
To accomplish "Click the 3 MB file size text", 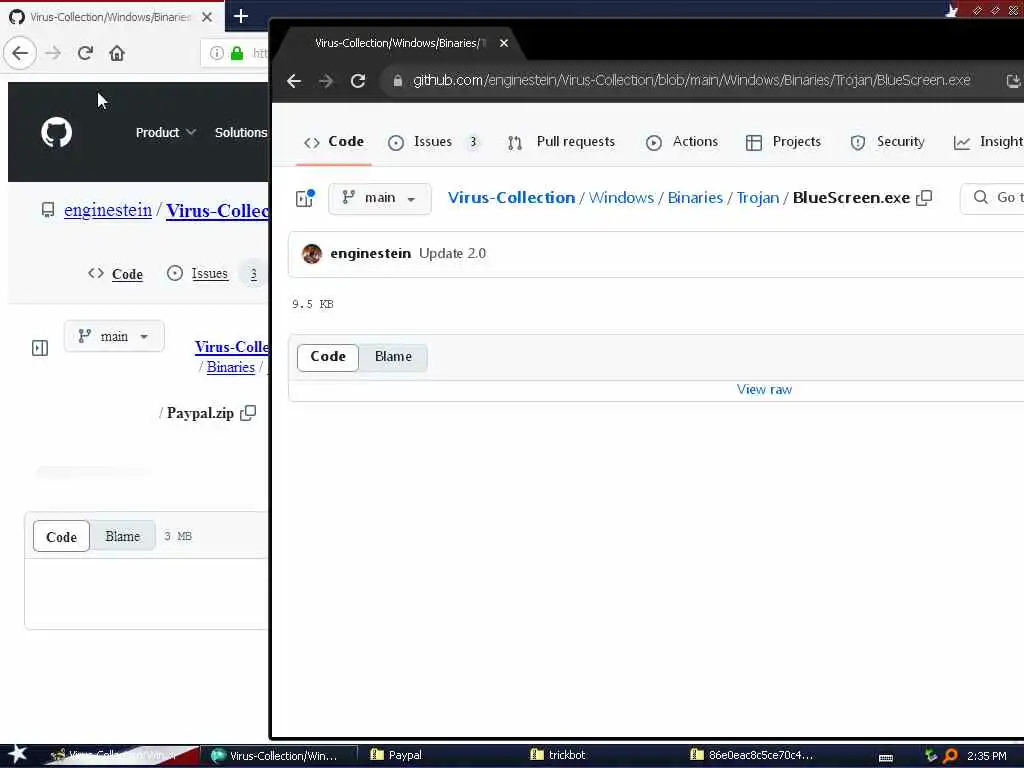I will pyautogui.click(x=178, y=536).
